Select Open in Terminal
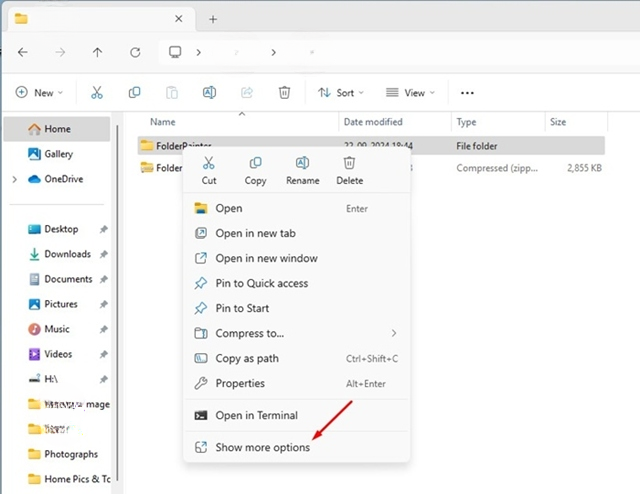 [297, 415]
